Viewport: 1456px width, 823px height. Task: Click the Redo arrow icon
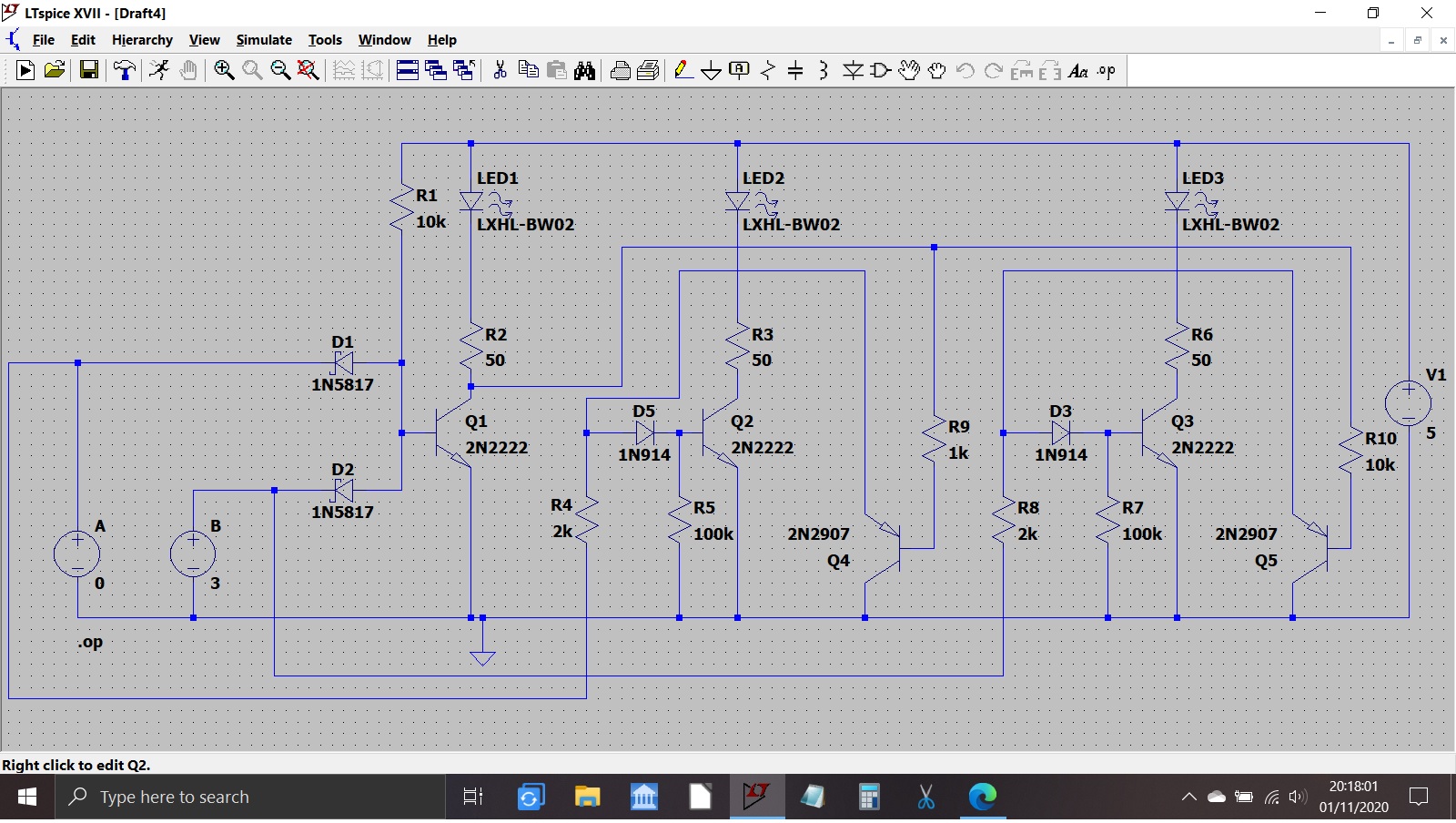click(x=994, y=70)
